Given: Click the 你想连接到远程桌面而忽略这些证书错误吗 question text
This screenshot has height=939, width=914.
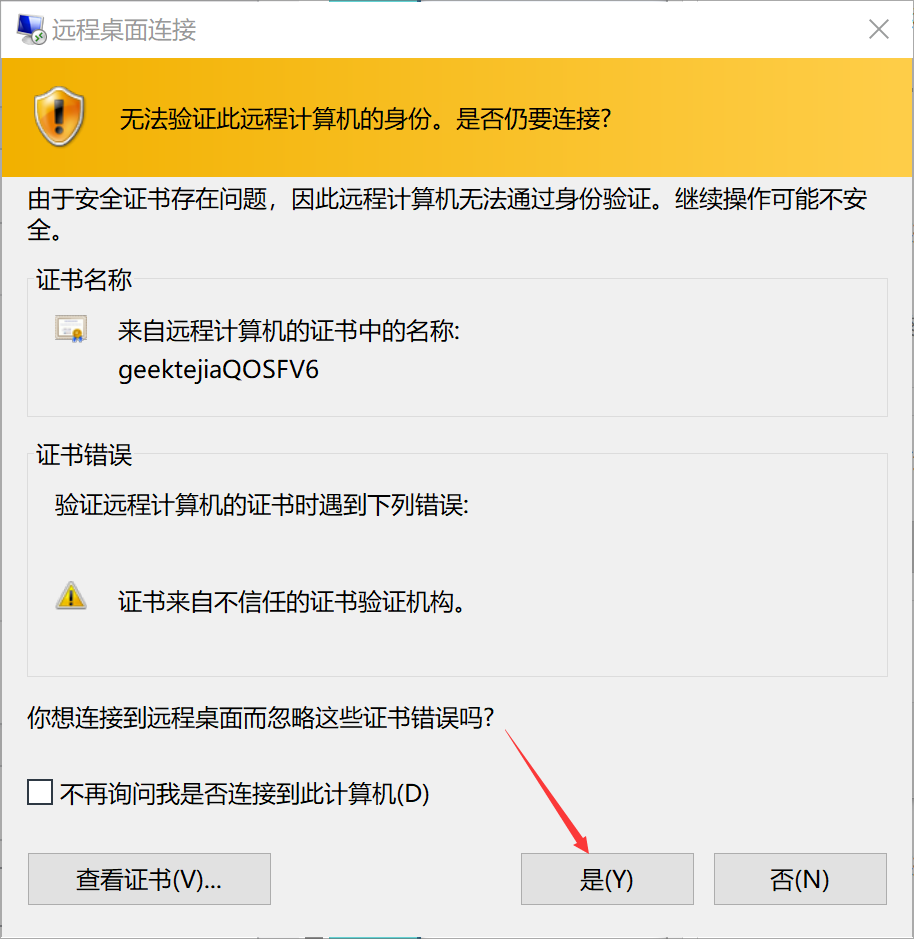Looking at the screenshot, I should pos(261,717).
